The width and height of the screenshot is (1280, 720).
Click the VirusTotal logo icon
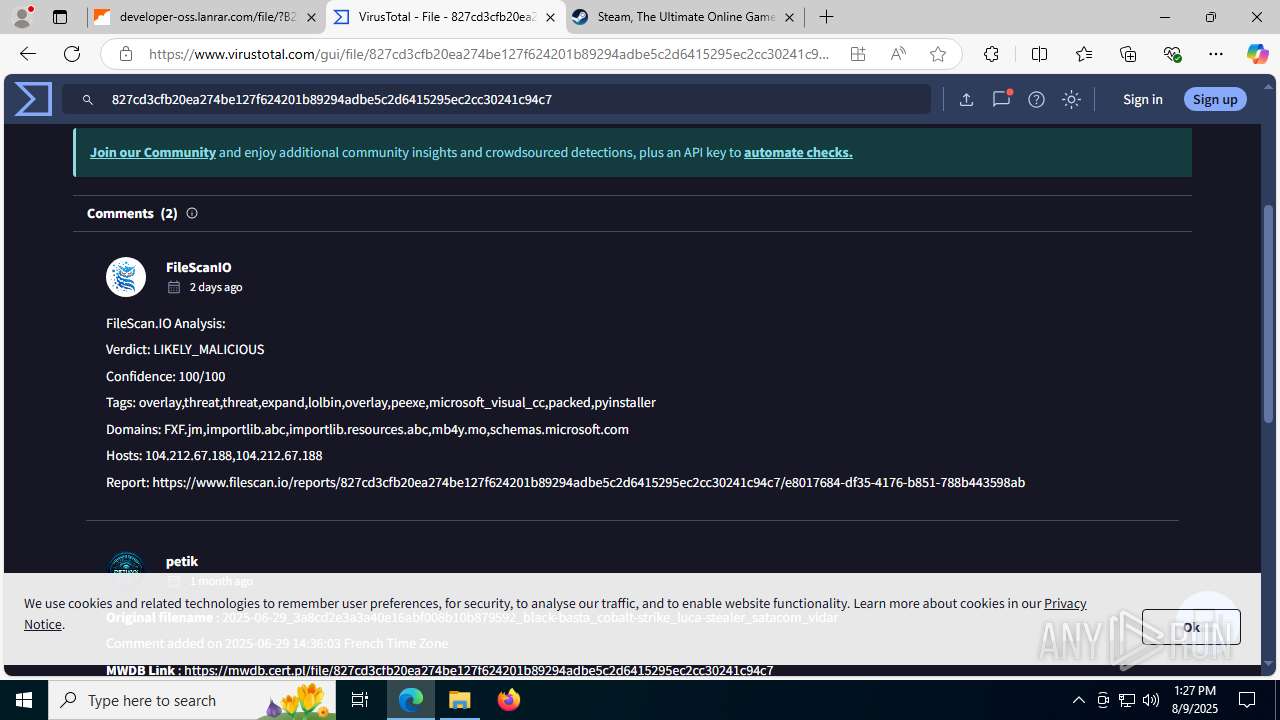pos(33,99)
